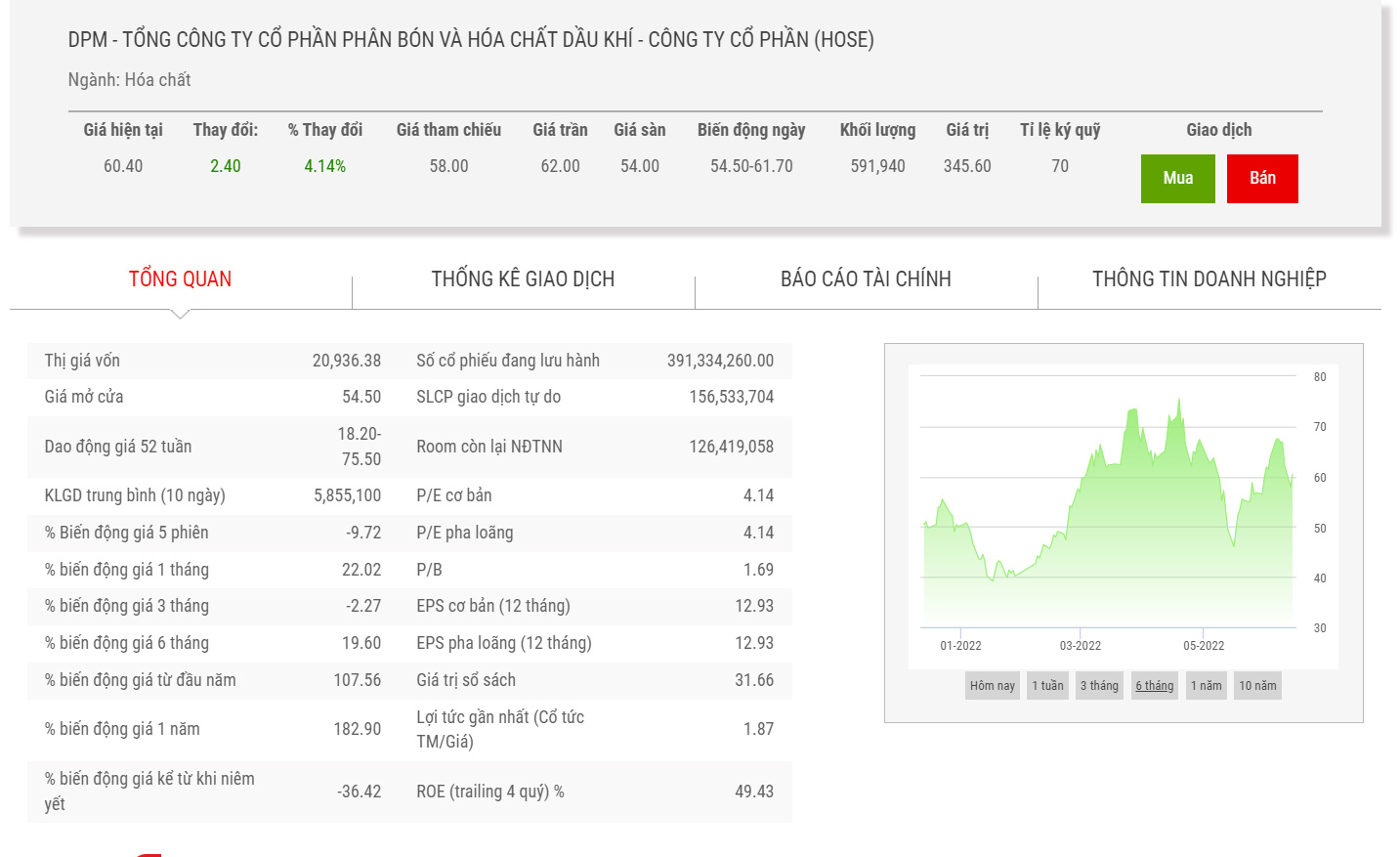Open the TỔNG QUAN tab

coord(180,279)
